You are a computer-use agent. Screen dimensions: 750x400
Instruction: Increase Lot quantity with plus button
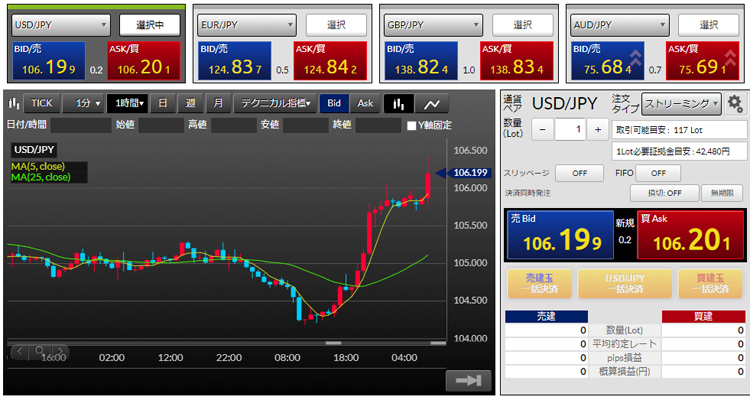597,129
